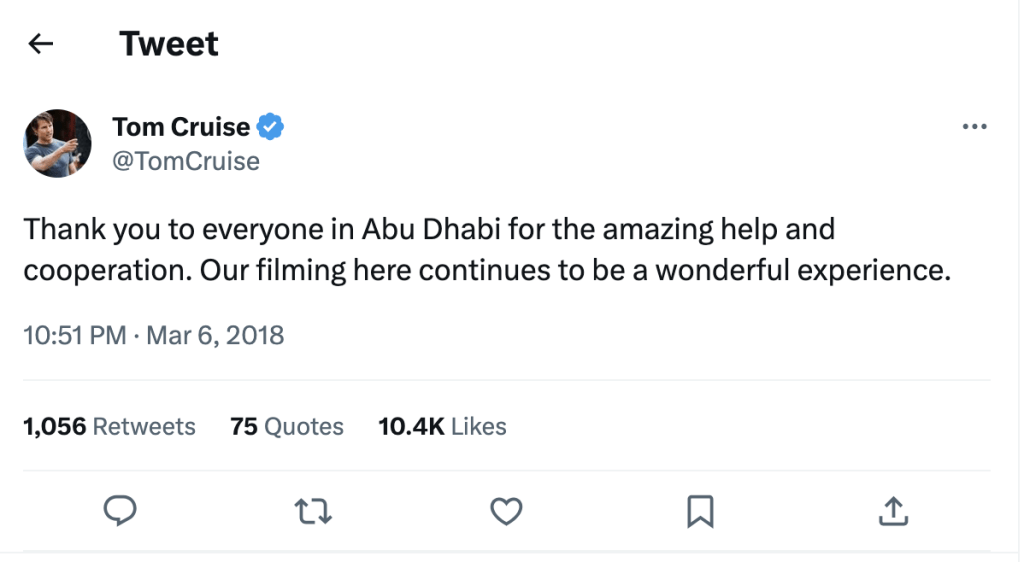
Task: Click the Tweet page heading
Action: coord(168,44)
